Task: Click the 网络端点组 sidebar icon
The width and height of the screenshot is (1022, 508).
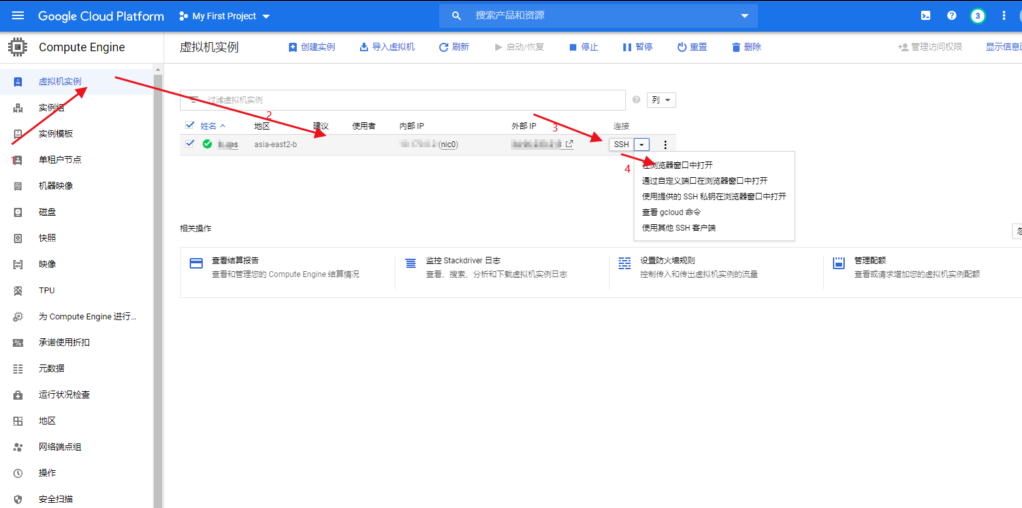Action: [18, 447]
